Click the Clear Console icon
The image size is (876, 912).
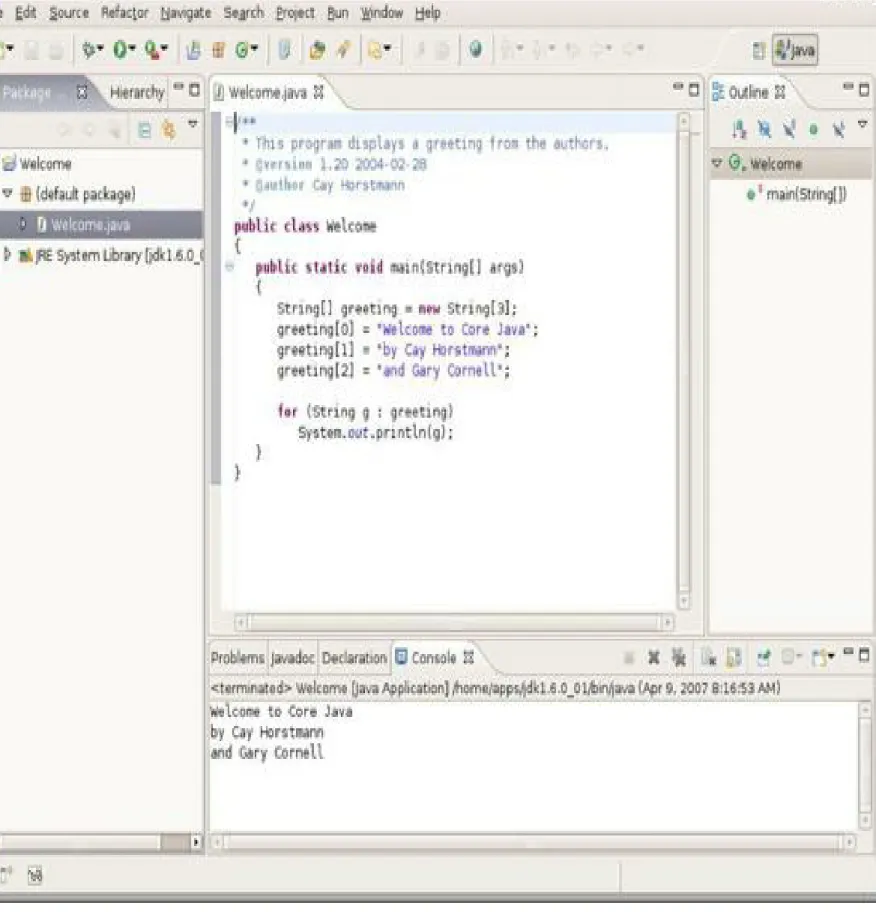[708, 658]
